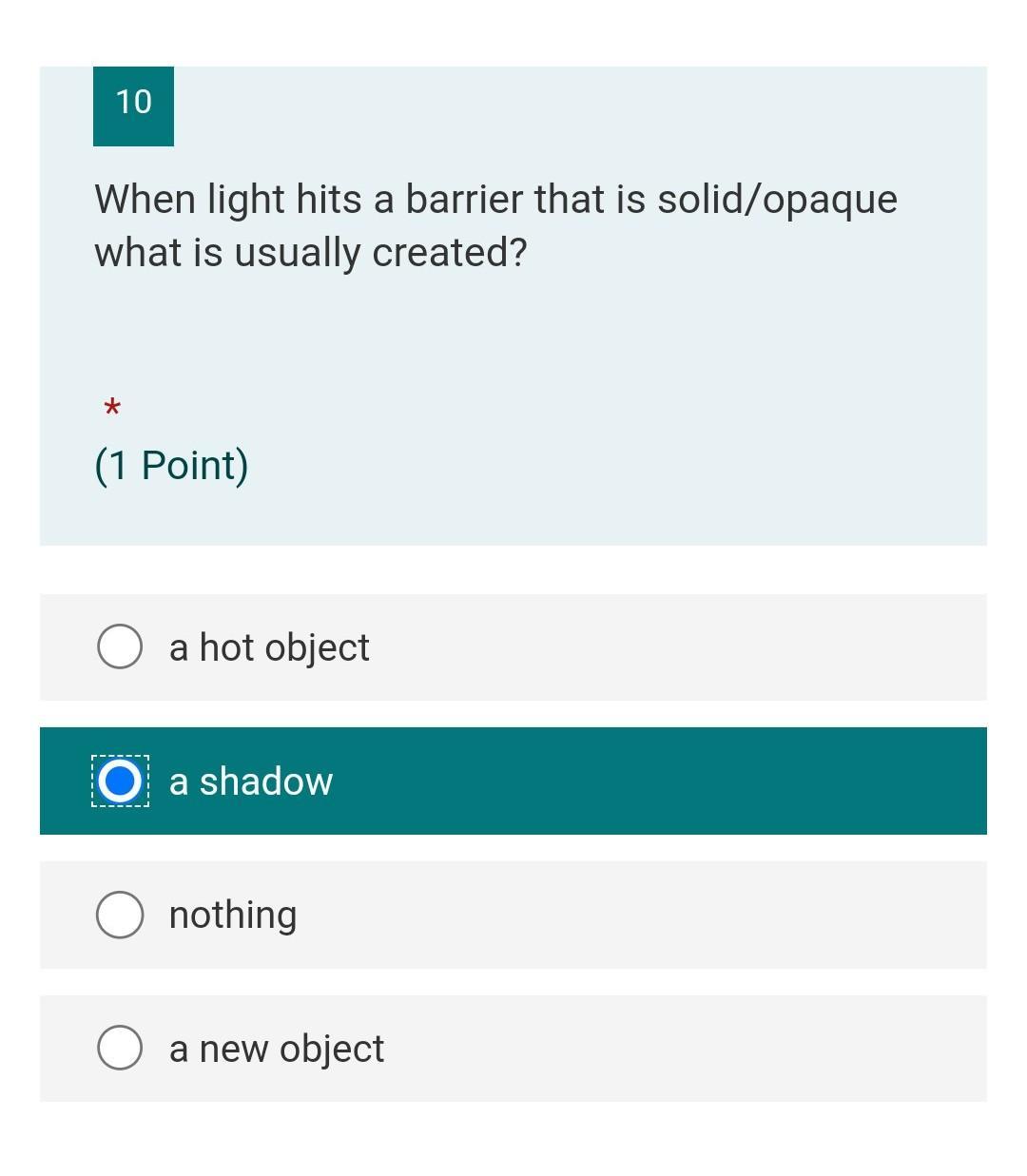The height and width of the screenshot is (1176, 1027).
Task: Pick the 'a new object' radio button
Action: point(120,1049)
